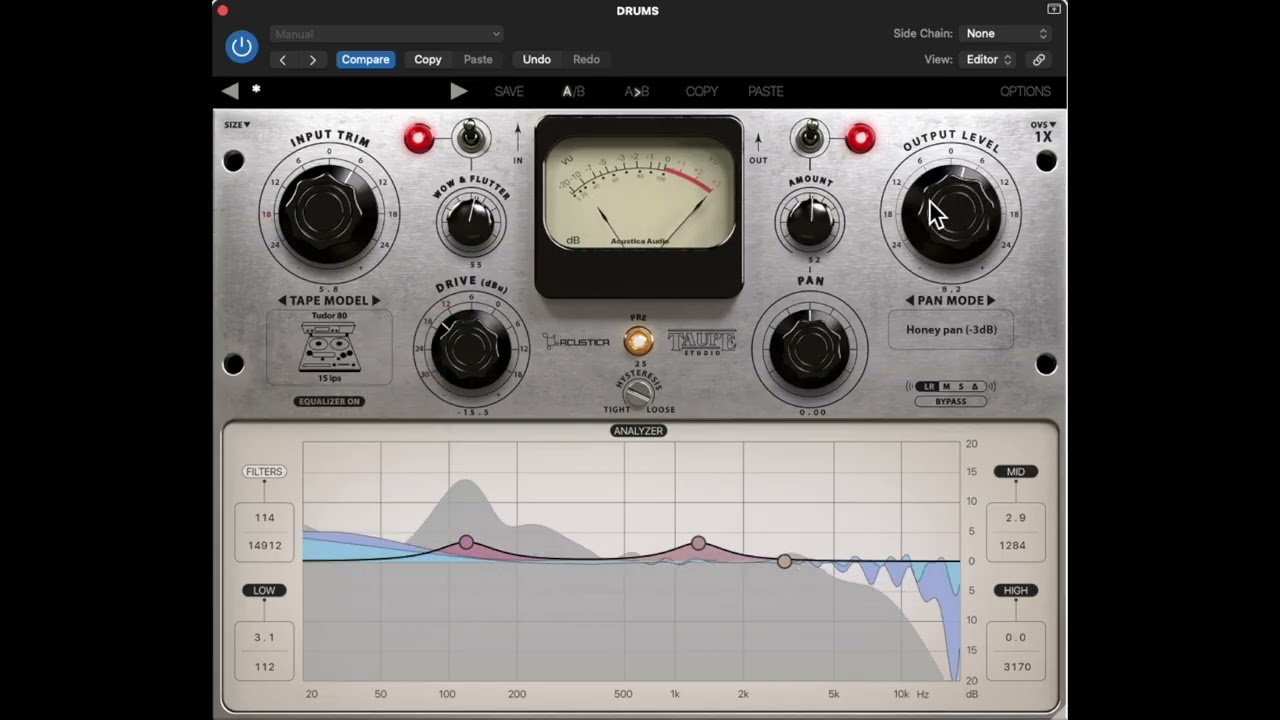This screenshot has height=720, width=1280.
Task: Click the filter value 14912
Action: pos(264,545)
